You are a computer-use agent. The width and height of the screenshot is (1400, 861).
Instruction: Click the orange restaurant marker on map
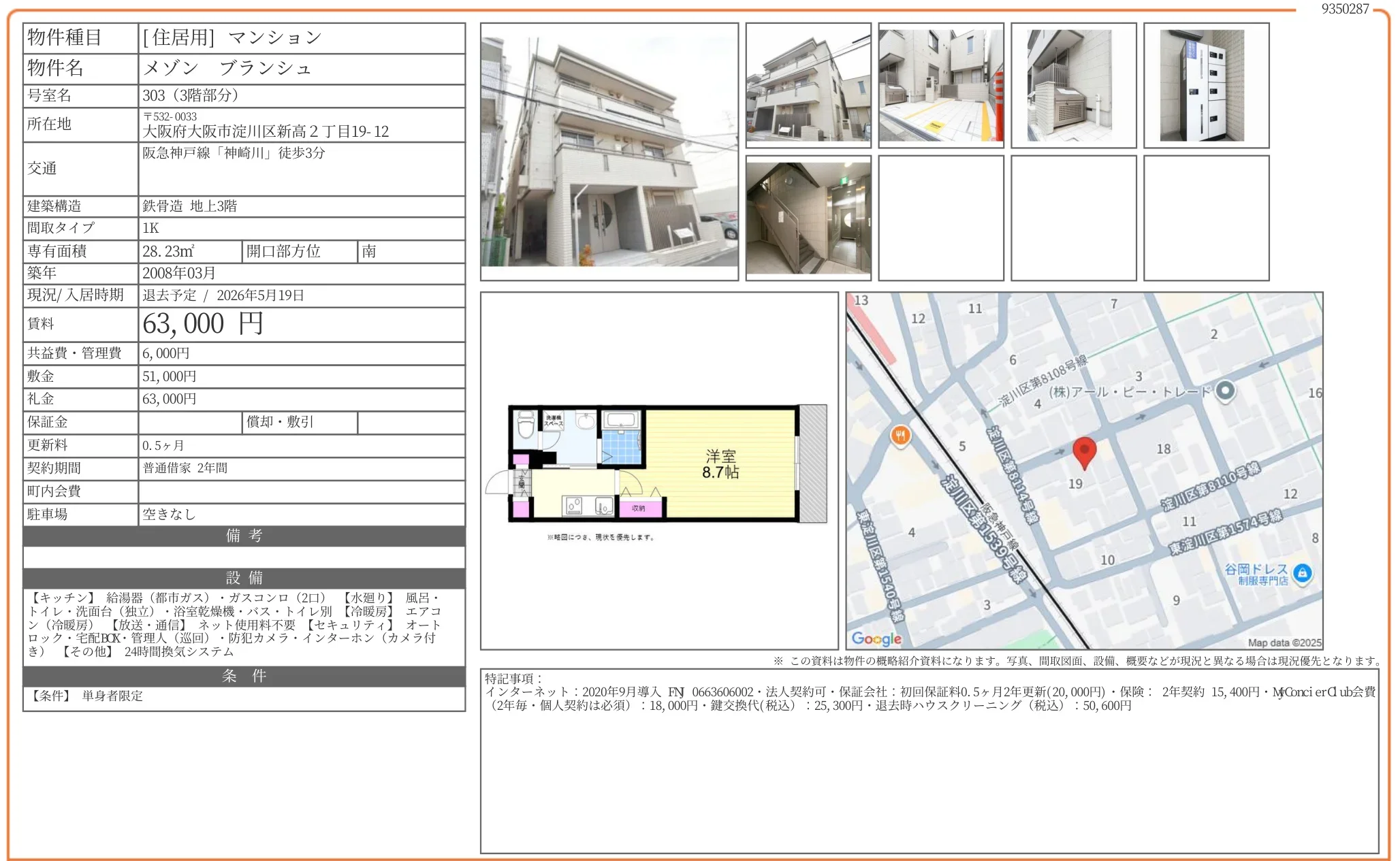coord(900,436)
